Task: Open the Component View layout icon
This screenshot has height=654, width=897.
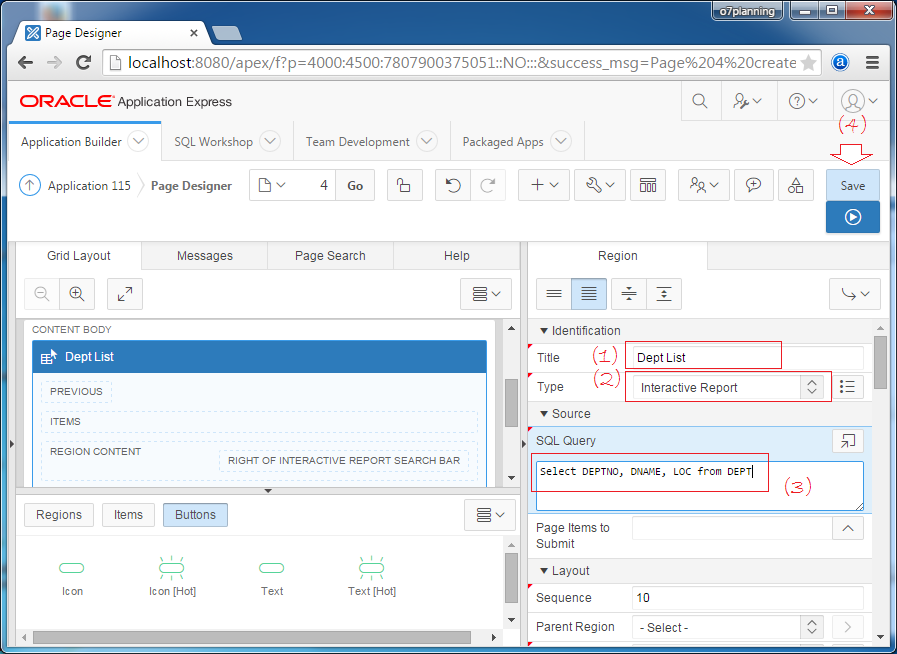Action: (x=648, y=185)
